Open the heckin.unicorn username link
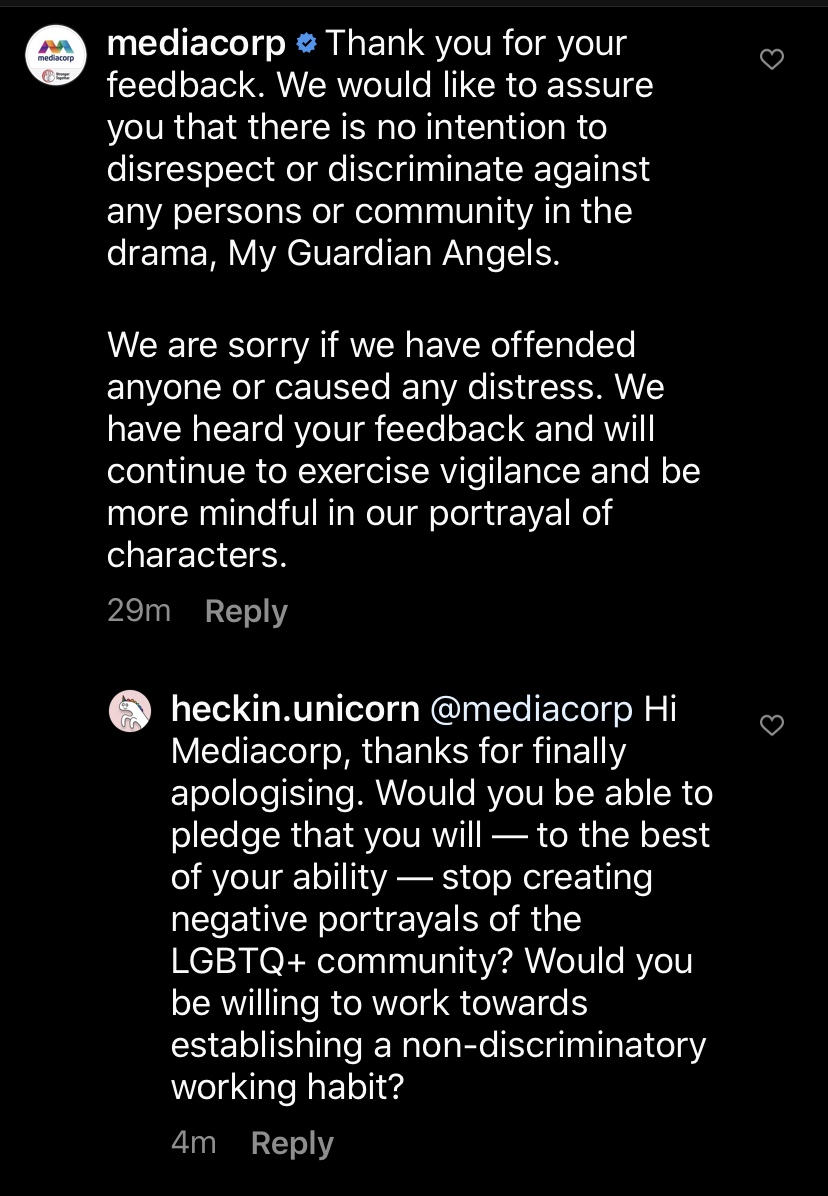828x1196 pixels. click(295, 709)
